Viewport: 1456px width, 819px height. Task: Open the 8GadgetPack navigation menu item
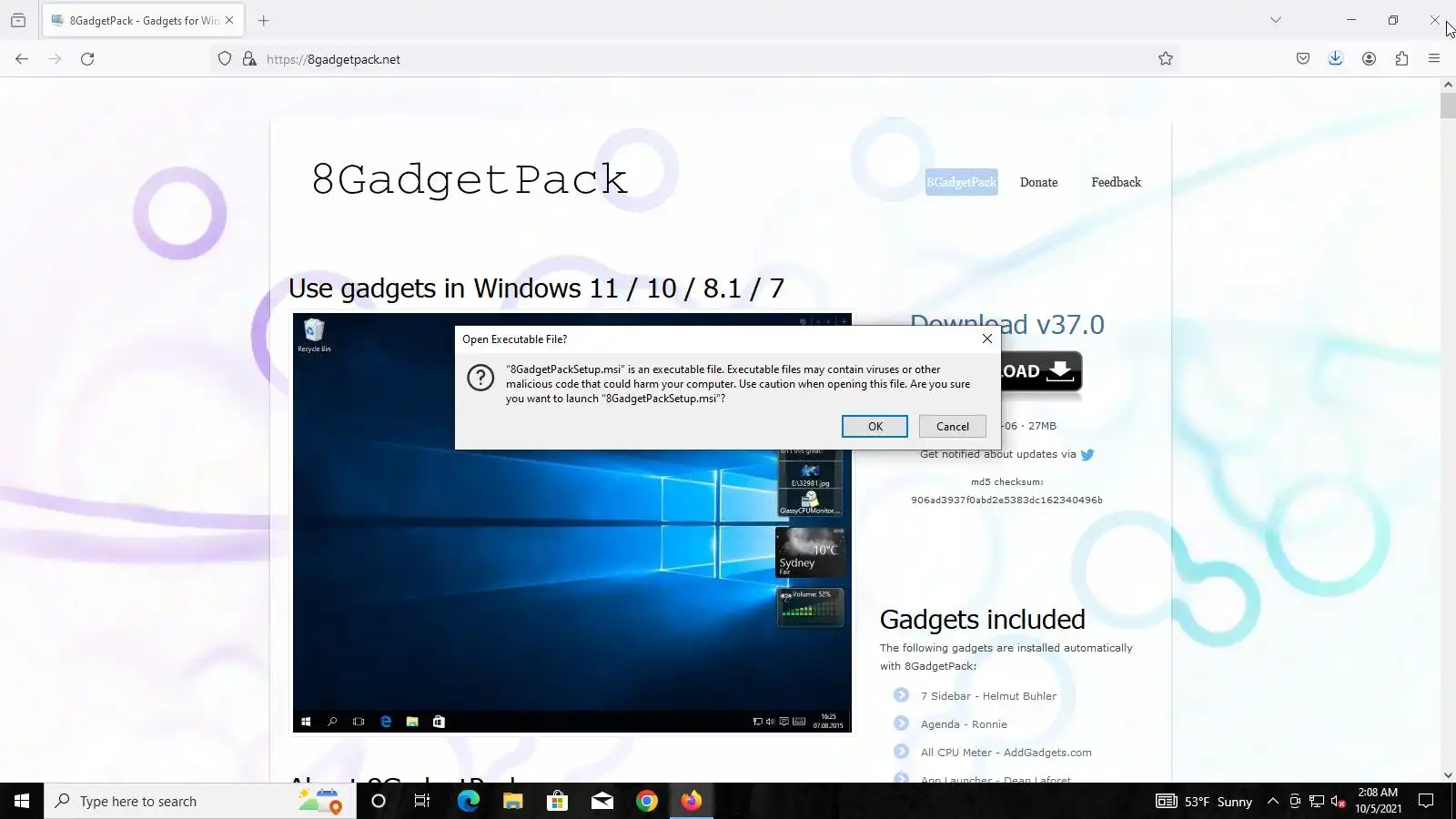[962, 182]
